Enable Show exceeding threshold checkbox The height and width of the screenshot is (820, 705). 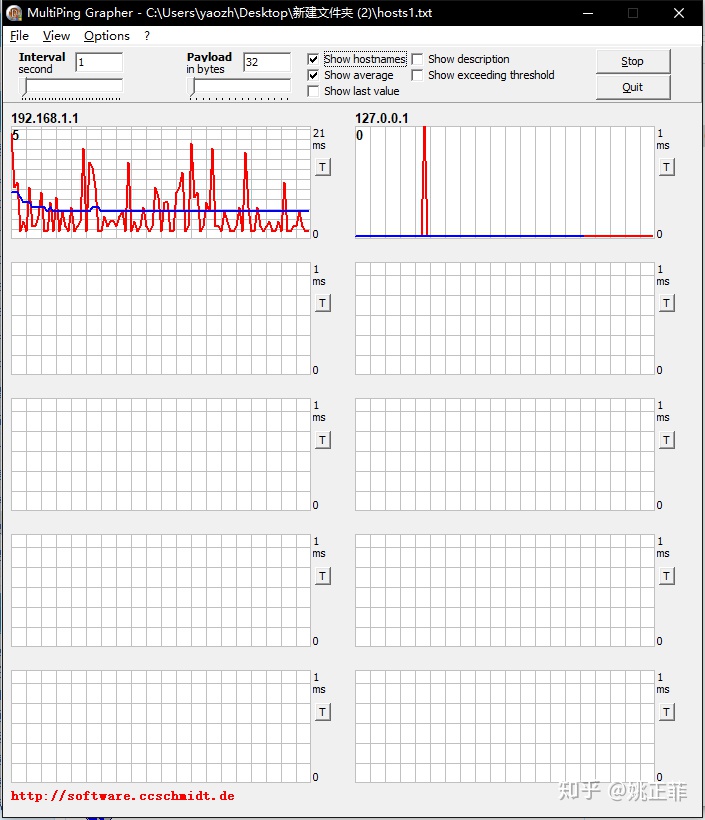(x=417, y=75)
